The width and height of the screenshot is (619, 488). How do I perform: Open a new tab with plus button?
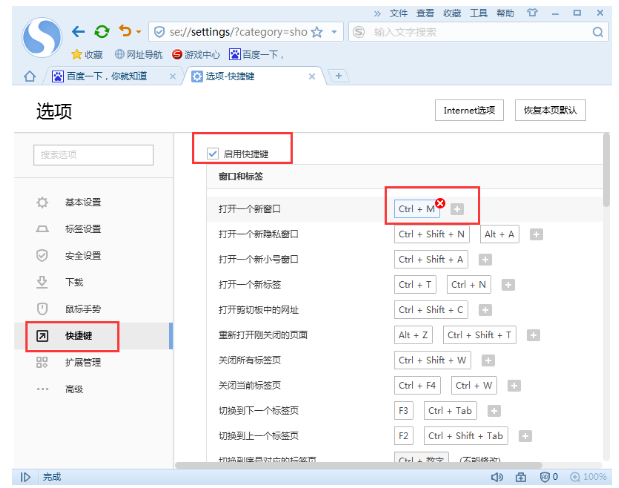coord(338,76)
